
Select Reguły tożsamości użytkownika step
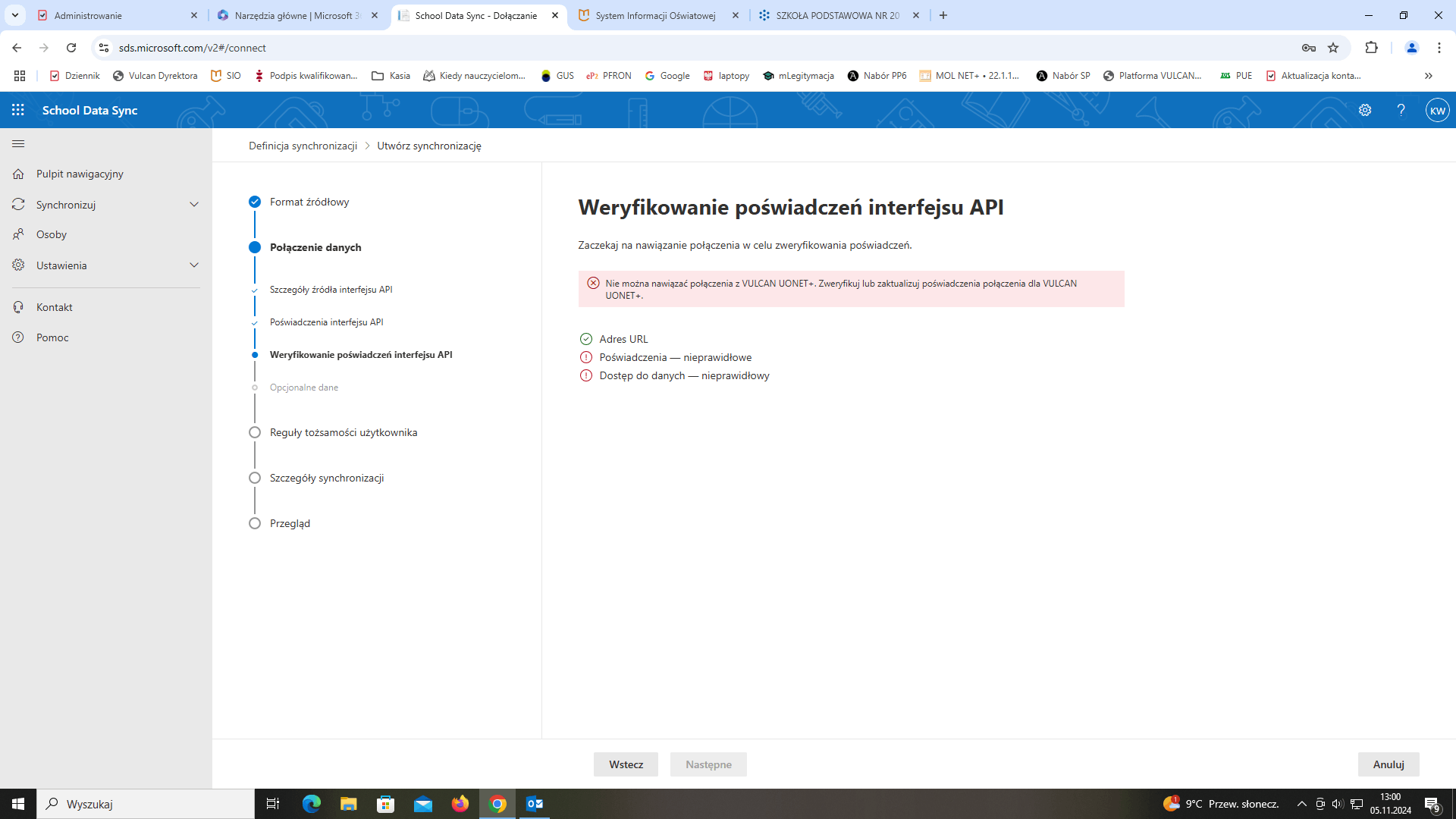pyautogui.click(x=344, y=432)
